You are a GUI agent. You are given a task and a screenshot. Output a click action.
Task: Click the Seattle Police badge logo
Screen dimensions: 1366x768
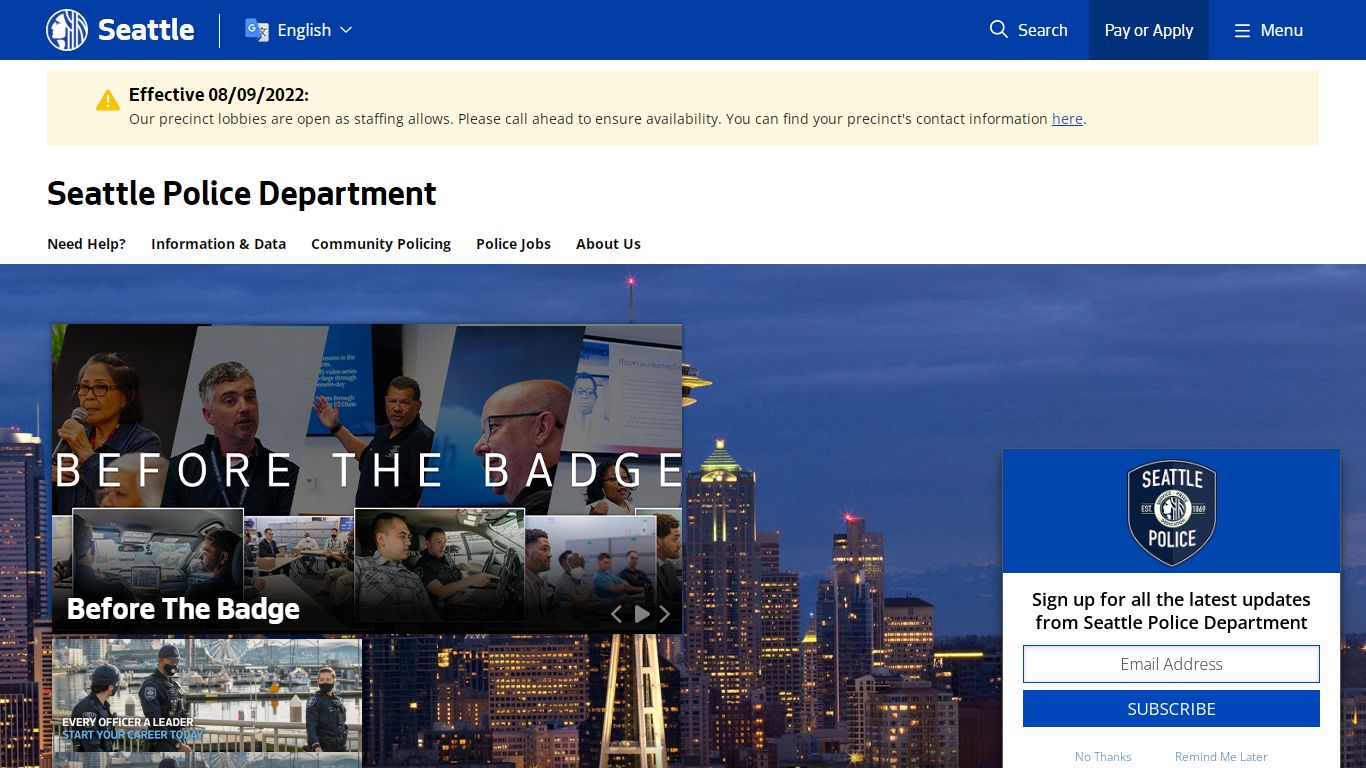[1171, 513]
